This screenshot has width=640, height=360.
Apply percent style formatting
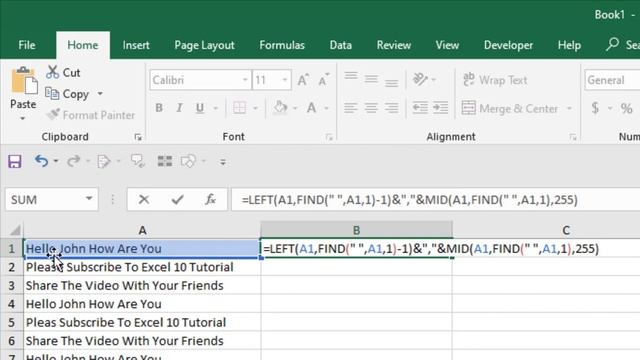pyautogui.click(x=627, y=108)
